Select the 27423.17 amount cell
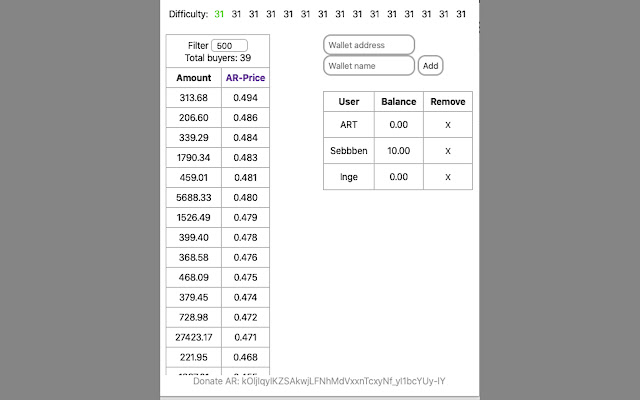 [194, 337]
